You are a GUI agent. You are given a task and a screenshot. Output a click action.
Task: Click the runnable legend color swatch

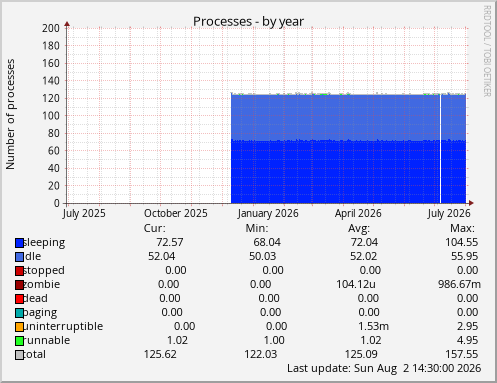coord(19,341)
